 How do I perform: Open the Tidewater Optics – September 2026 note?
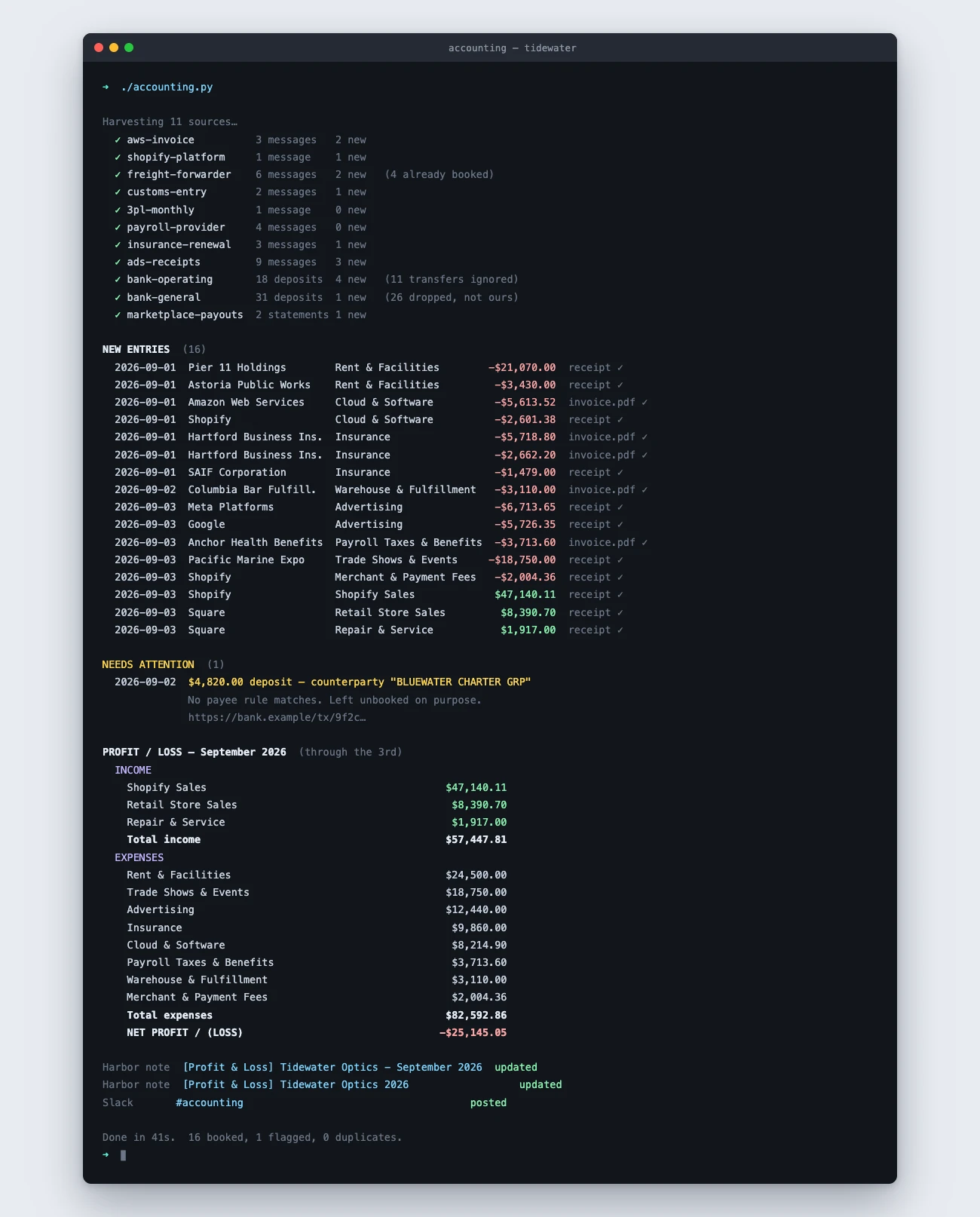pos(332,1067)
